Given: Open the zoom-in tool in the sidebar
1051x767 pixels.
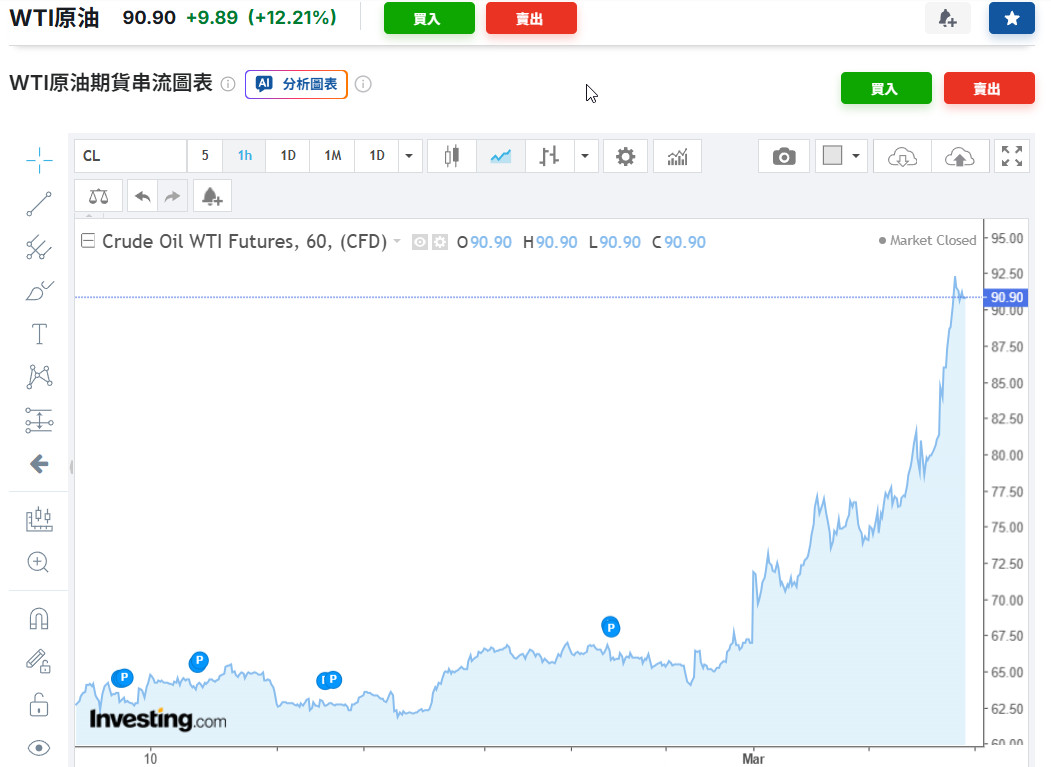Looking at the screenshot, I should (39, 562).
